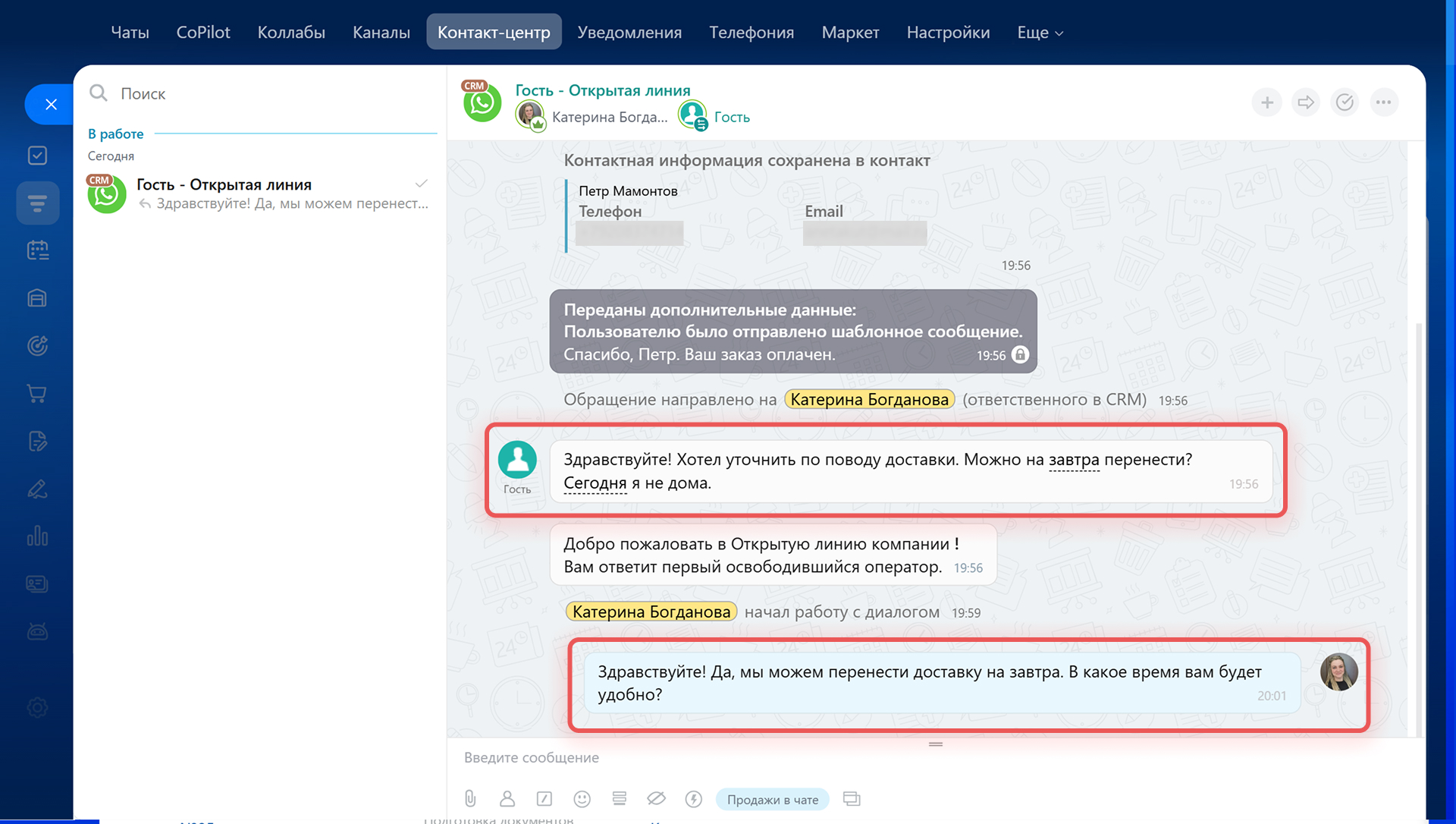1456x824 pixels.
Task: Open the ID card sidebar icon
Action: (x=37, y=583)
